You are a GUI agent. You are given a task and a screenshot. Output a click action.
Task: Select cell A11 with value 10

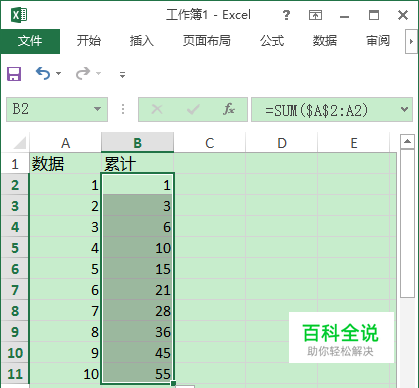pyautogui.click(x=65, y=374)
